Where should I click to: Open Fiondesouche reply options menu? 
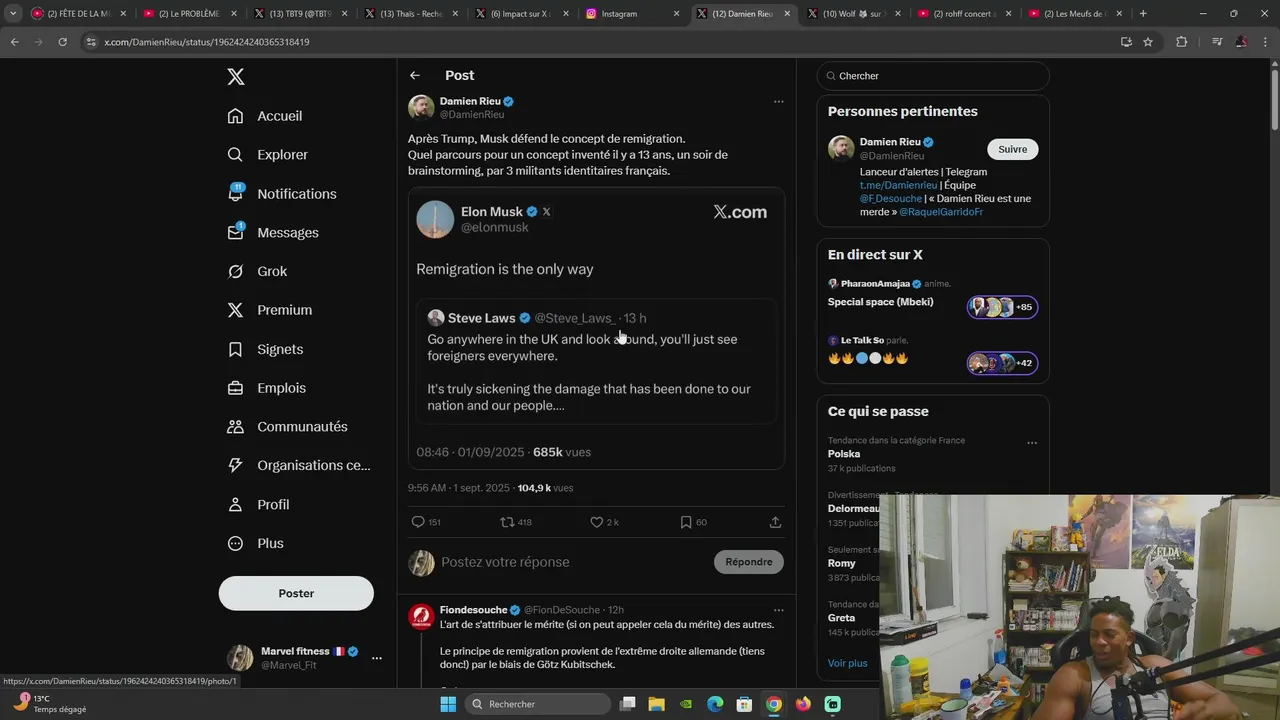click(778, 610)
